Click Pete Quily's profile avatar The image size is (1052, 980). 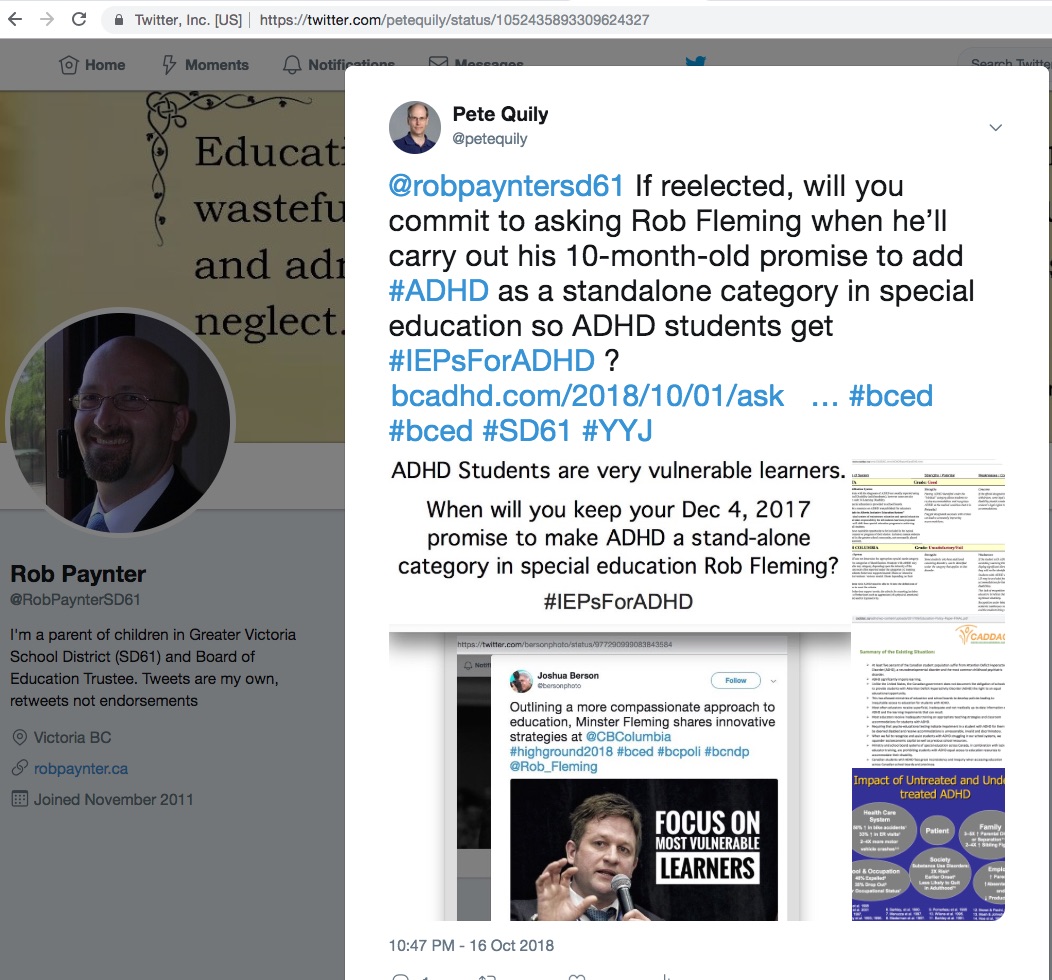(x=415, y=127)
